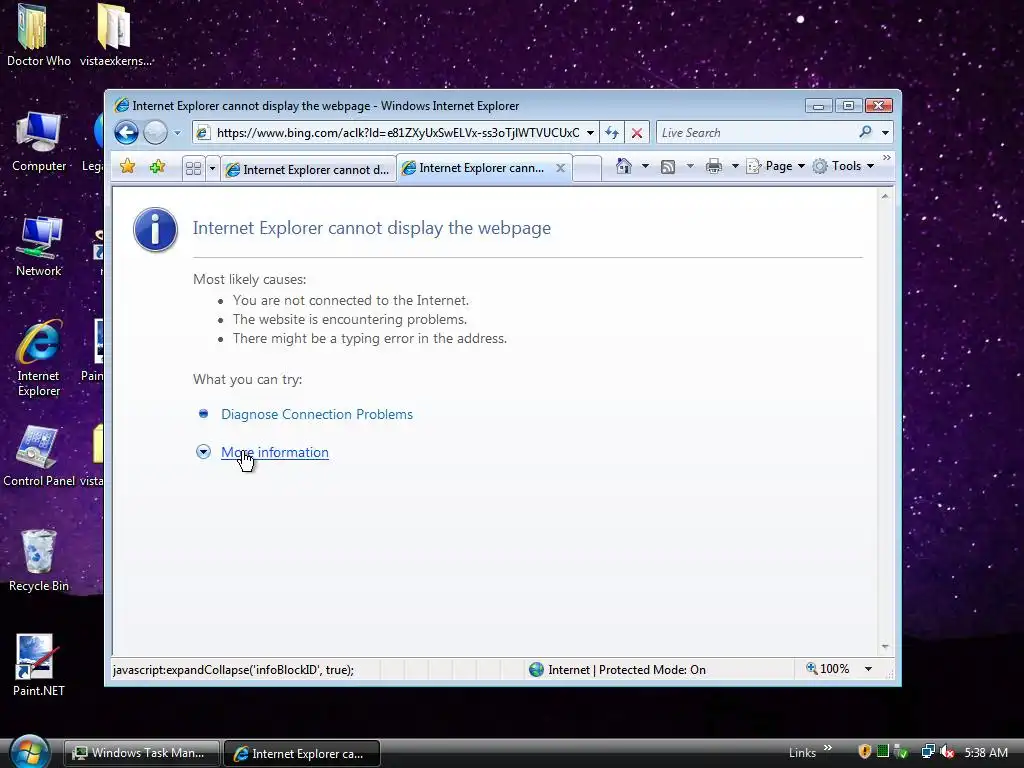This screenshot has width=1024, height=768.
Task: Select the Computer desktop icon
Action: tap(39, 141)
